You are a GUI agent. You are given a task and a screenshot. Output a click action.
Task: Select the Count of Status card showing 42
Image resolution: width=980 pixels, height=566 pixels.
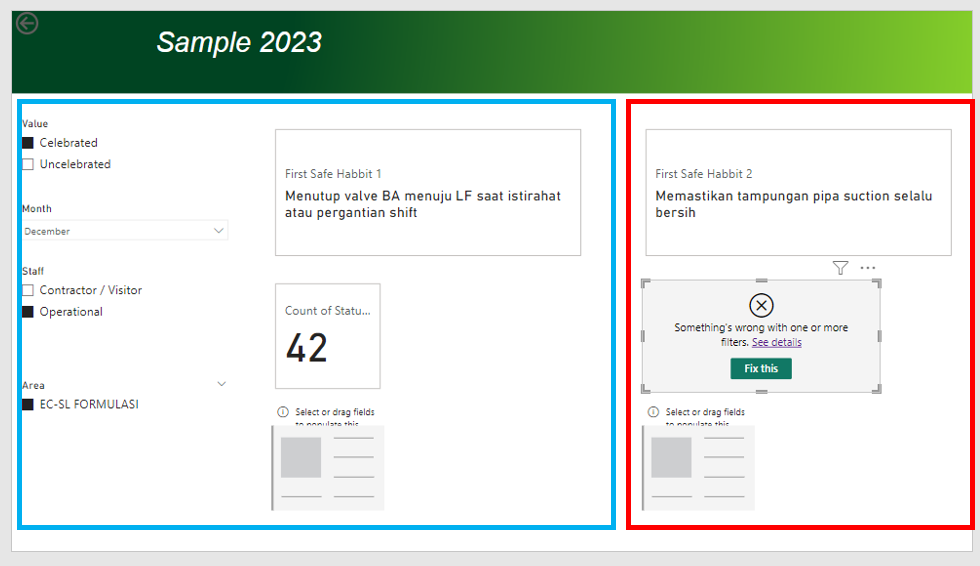328,336
